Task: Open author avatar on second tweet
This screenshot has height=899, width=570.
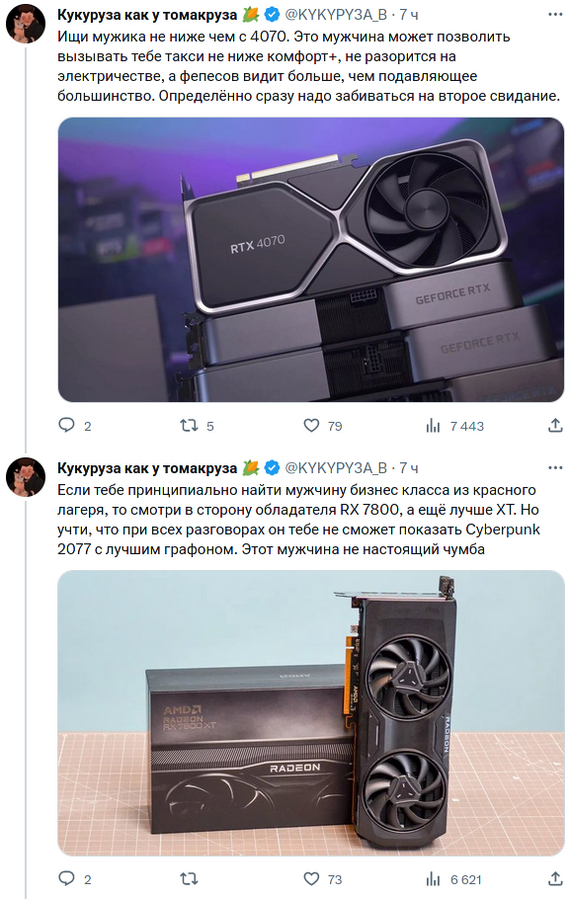Action: [25, 477]
